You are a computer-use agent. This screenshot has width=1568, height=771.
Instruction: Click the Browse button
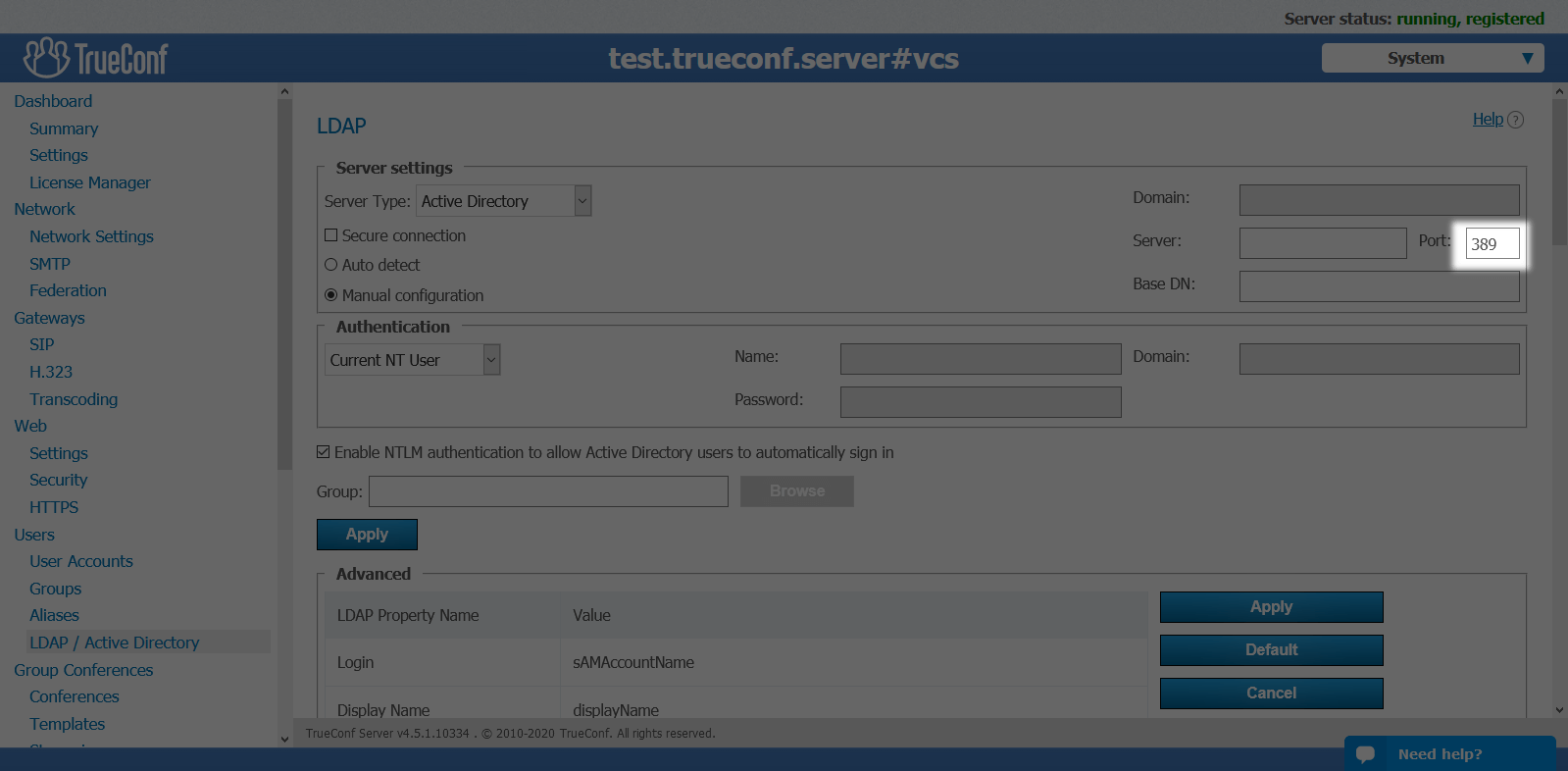(x=797, y=491)
